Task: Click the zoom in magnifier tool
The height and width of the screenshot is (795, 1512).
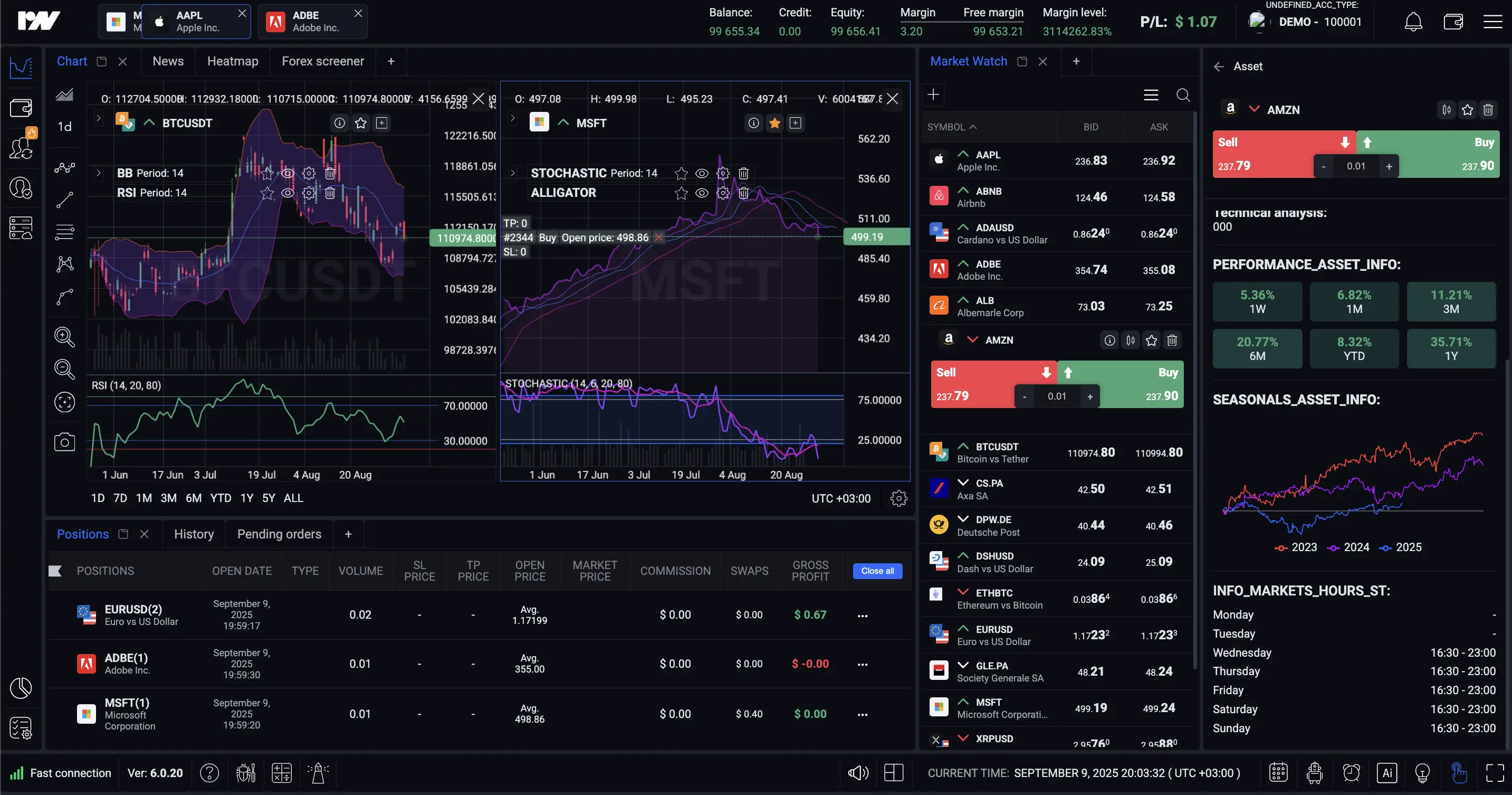Action: click(64, 337)
